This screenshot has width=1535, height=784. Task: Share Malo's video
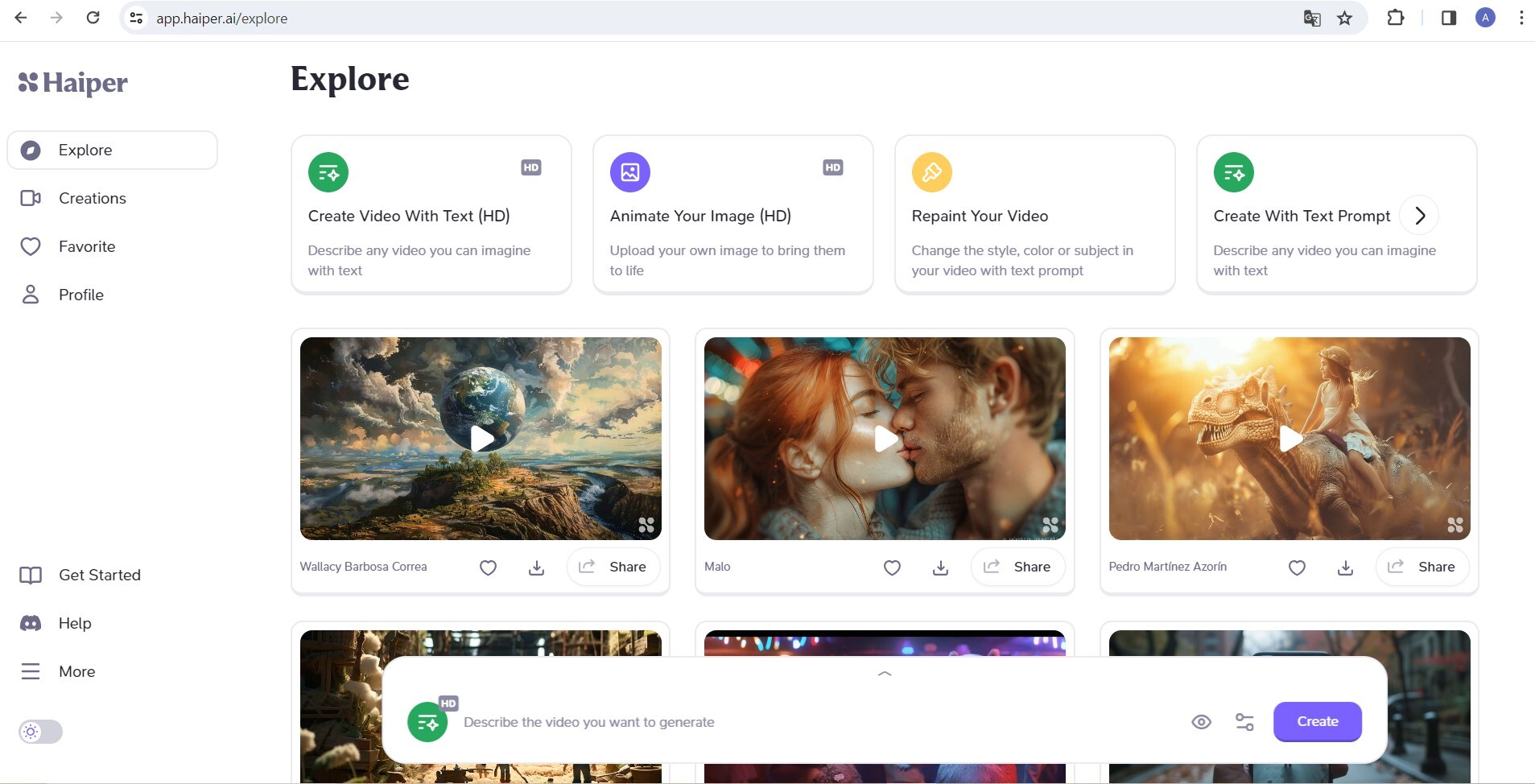[1017, 567]
